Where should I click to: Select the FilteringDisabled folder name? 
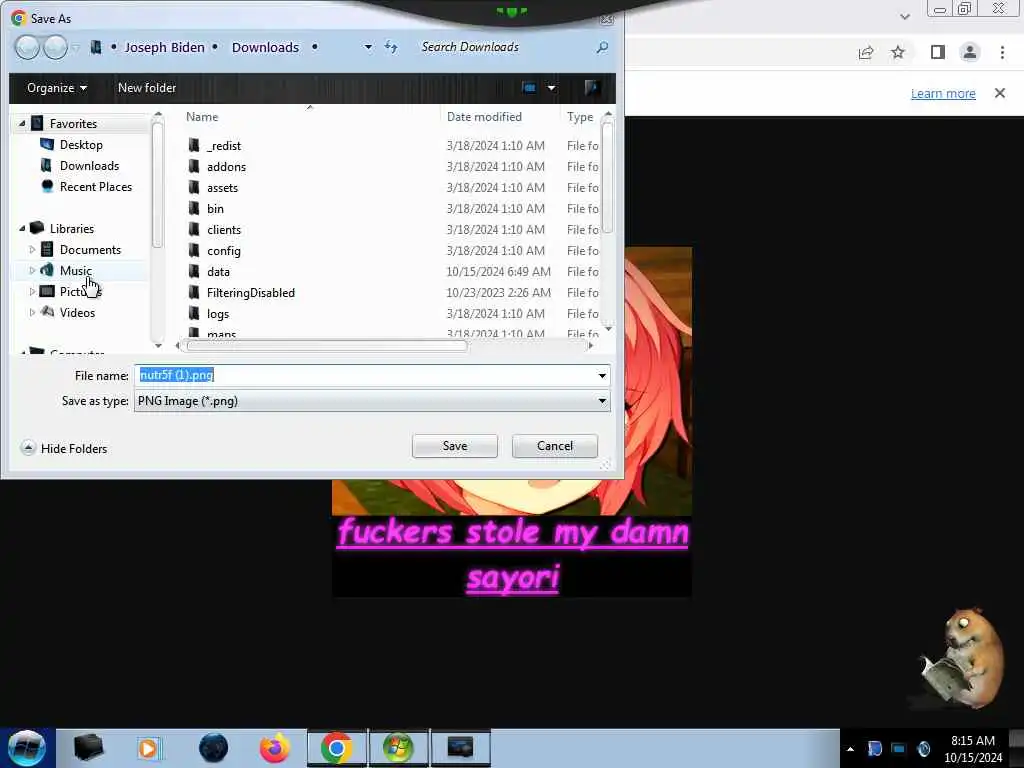(x=251, y=293)
